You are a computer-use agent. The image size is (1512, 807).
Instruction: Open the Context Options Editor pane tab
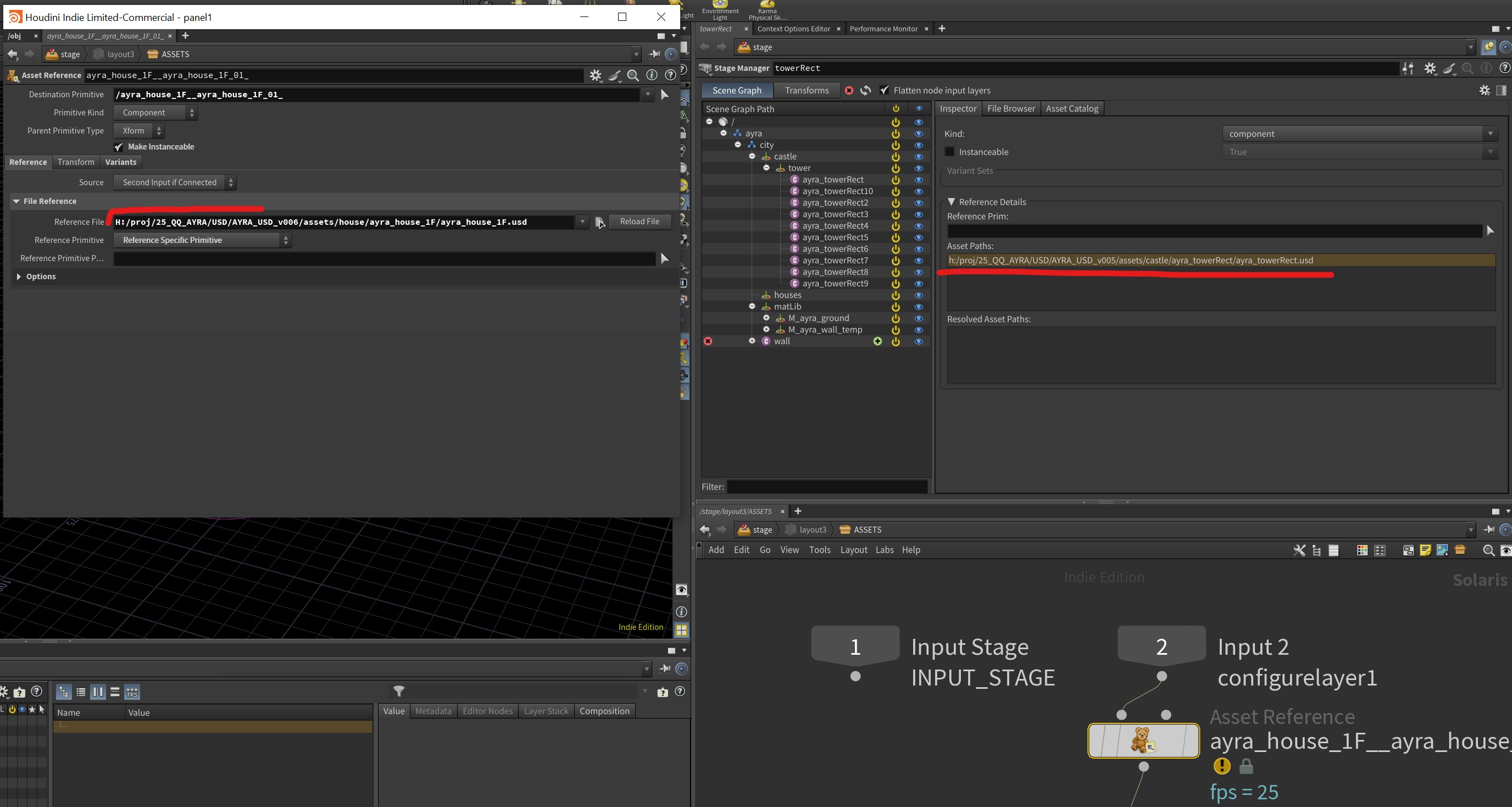pos(793,29)
